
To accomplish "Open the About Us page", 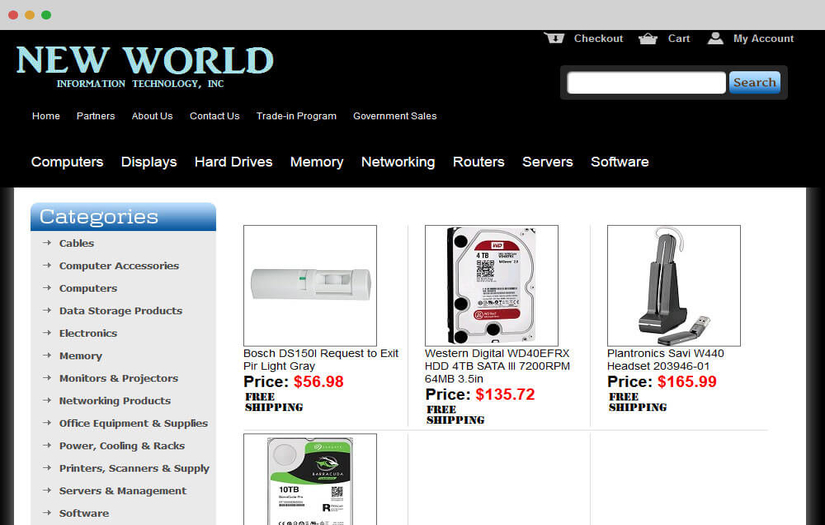I will coord(152,116).
